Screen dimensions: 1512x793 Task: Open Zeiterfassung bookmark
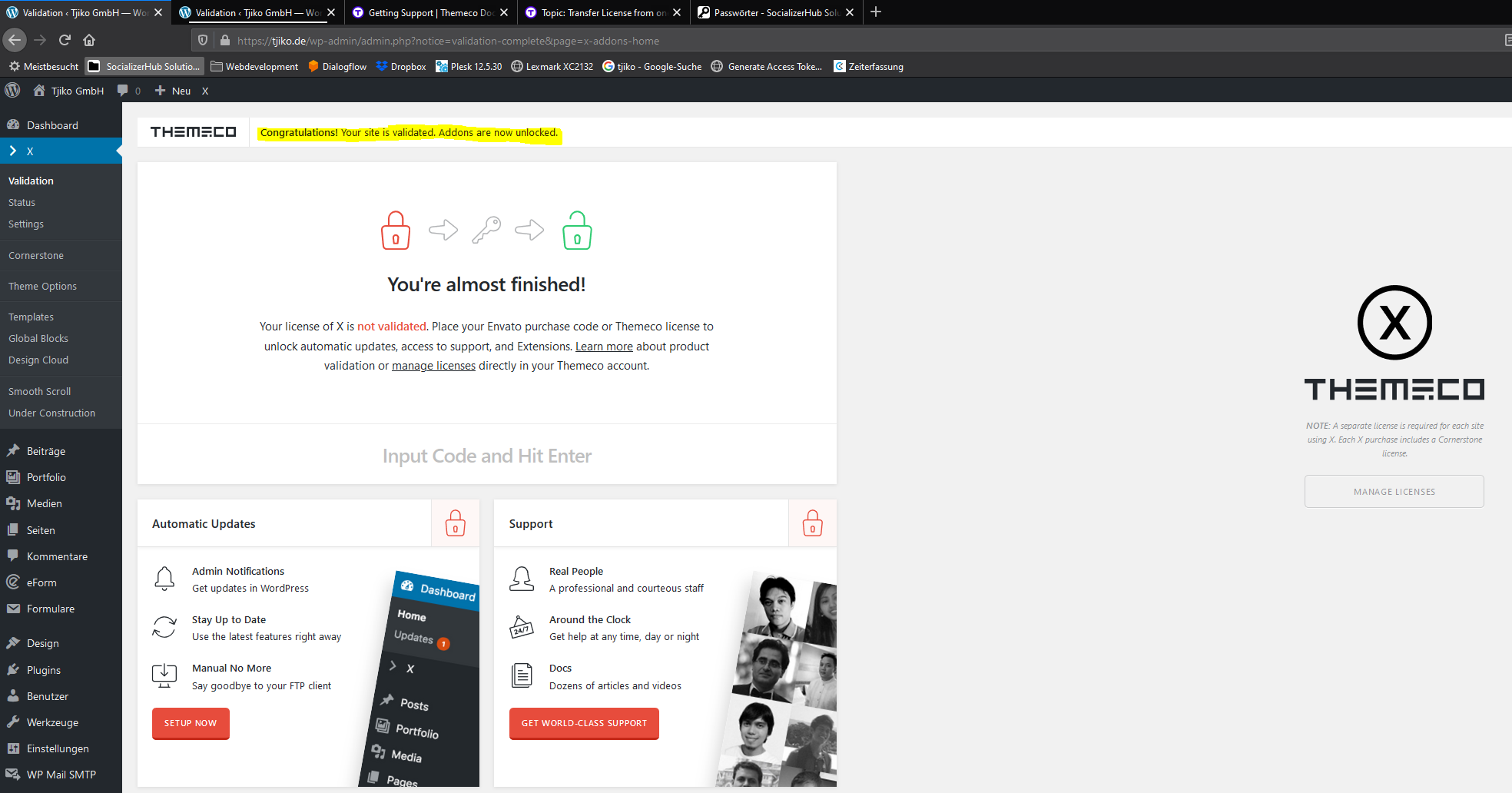pos(869,67)
